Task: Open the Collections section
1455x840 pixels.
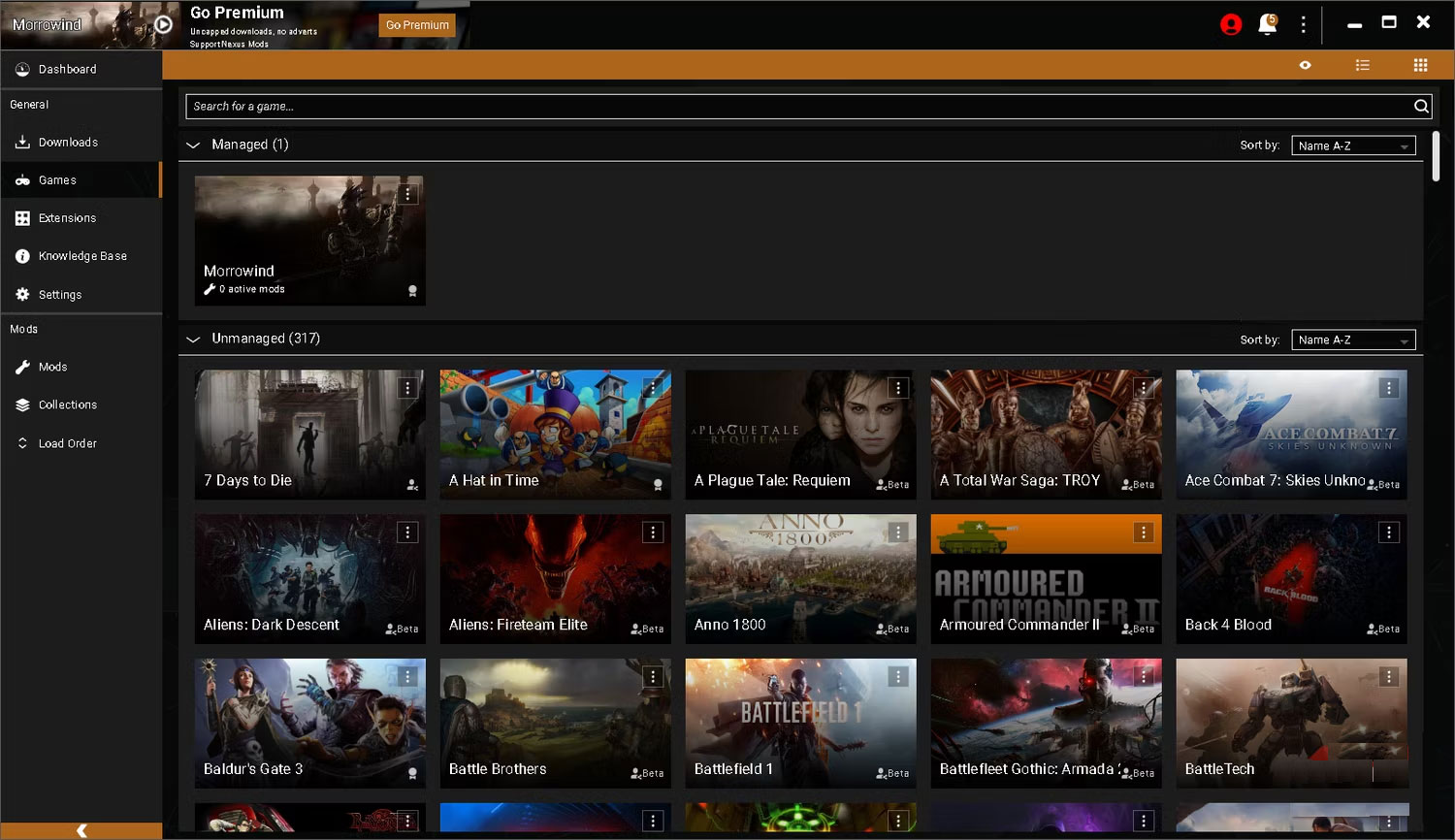Action: pyautogui.click(x=68, y=404)
